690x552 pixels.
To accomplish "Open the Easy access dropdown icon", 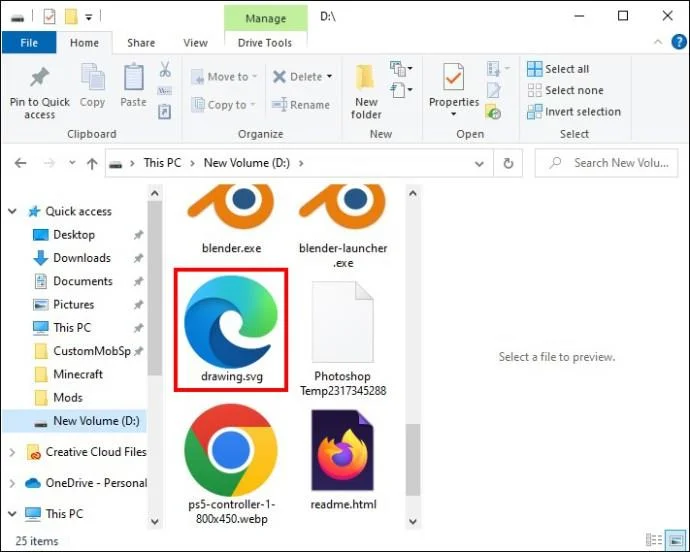I will coord(401,90).
